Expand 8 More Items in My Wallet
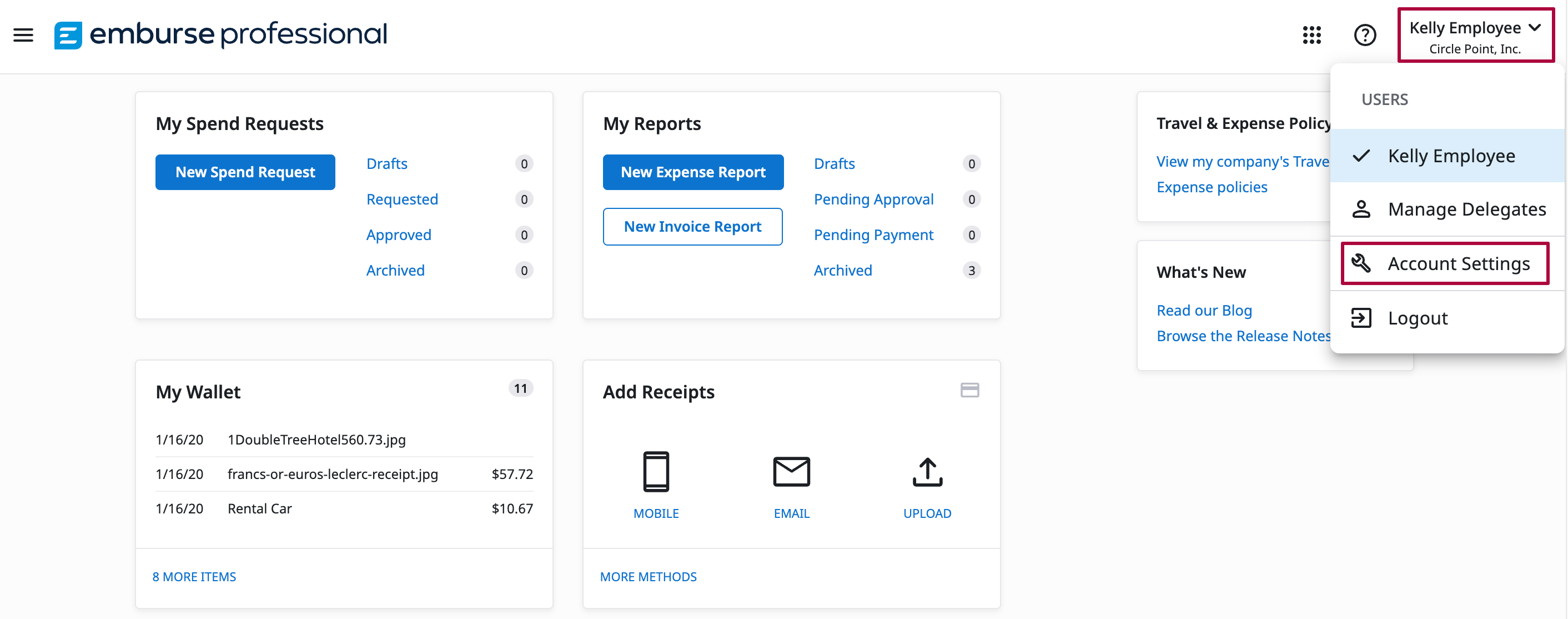Image resolution: width=1568 pixels, height=619 pixels. (x=194, y=576)
